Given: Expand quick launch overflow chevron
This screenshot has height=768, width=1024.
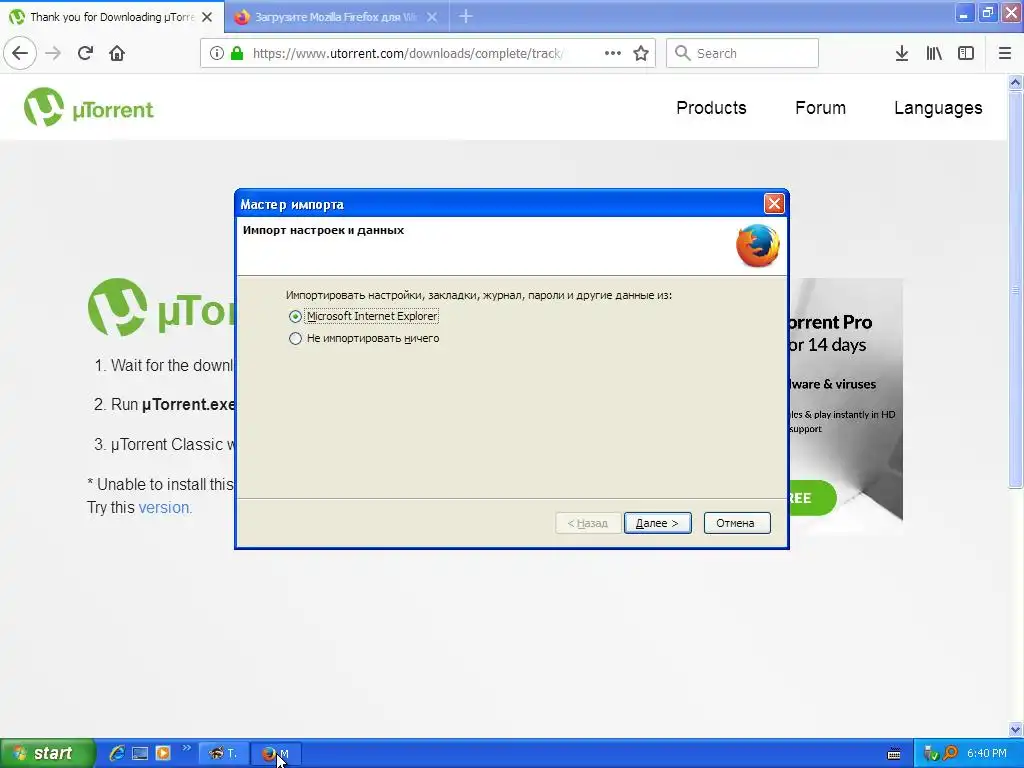Looking at the screenshot, I should tap(187, 748).
